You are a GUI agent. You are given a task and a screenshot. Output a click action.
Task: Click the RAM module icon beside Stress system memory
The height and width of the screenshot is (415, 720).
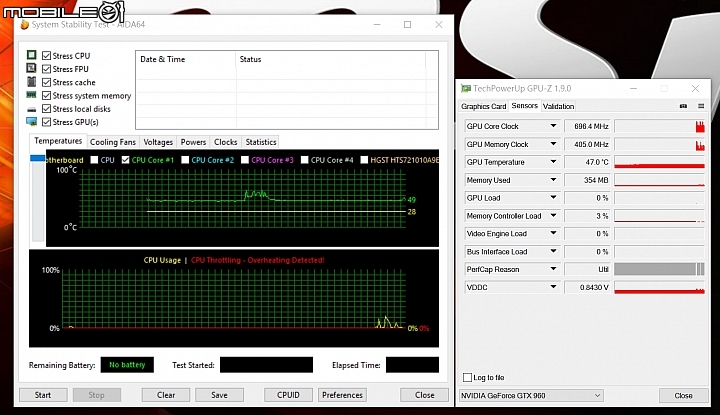pos(31,95)
